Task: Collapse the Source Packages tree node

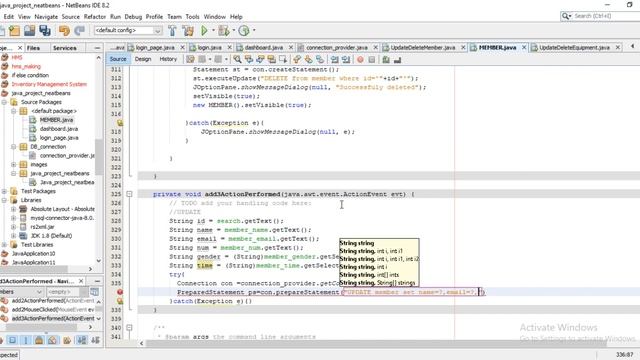Action: click(4, 102)
